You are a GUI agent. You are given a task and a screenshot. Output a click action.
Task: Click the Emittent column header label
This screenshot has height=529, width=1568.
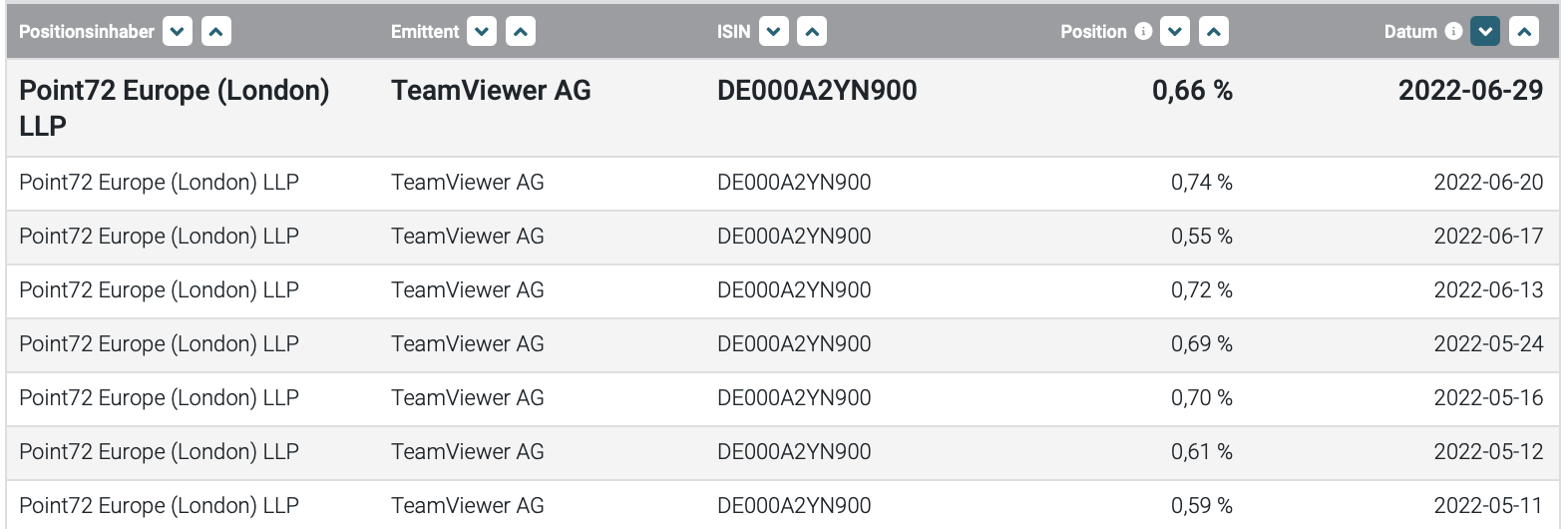[425, 32]
